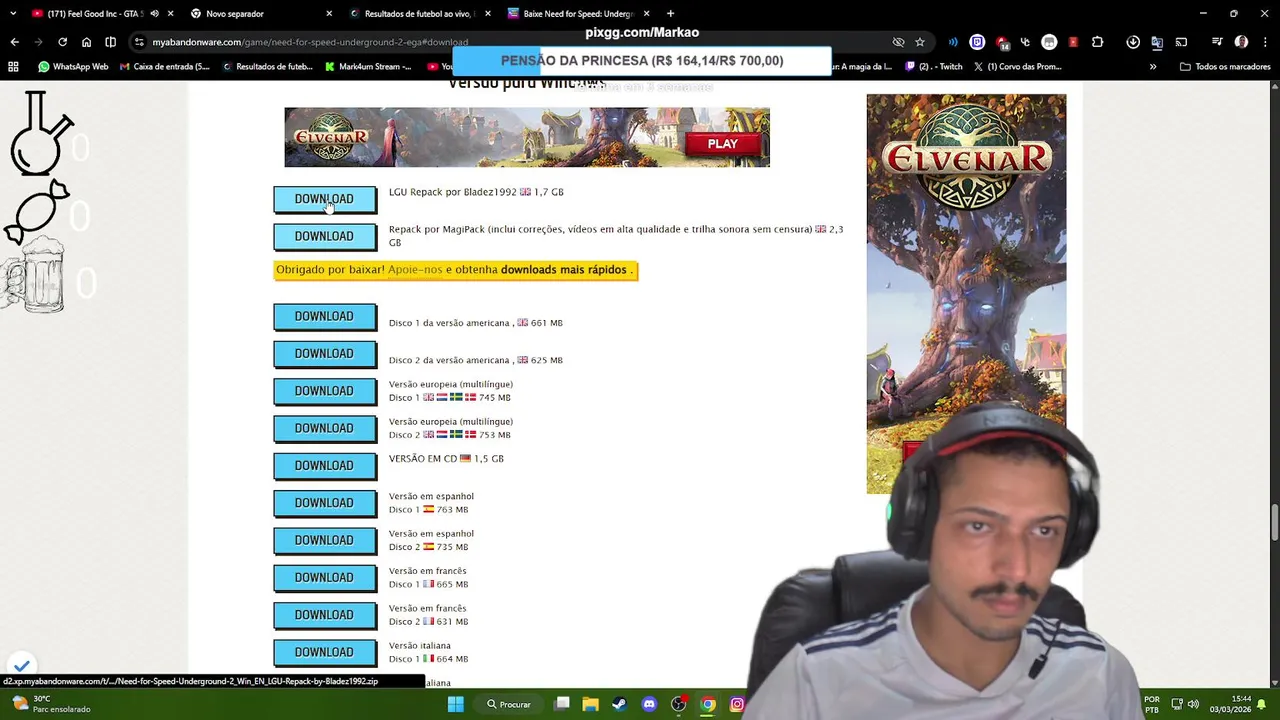Reload the current page
The height and width of the screenshot is (720, 1280).
point(62,42)
